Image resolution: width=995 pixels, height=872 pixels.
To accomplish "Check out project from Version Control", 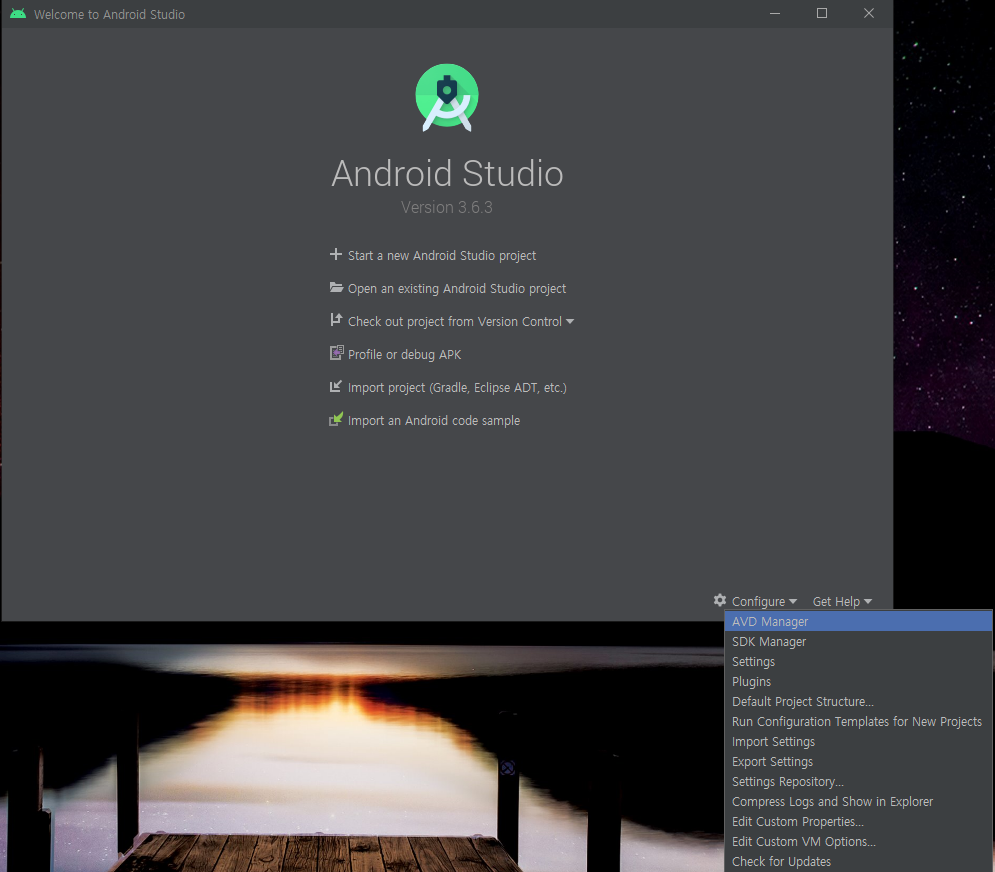I will point(454,321).
